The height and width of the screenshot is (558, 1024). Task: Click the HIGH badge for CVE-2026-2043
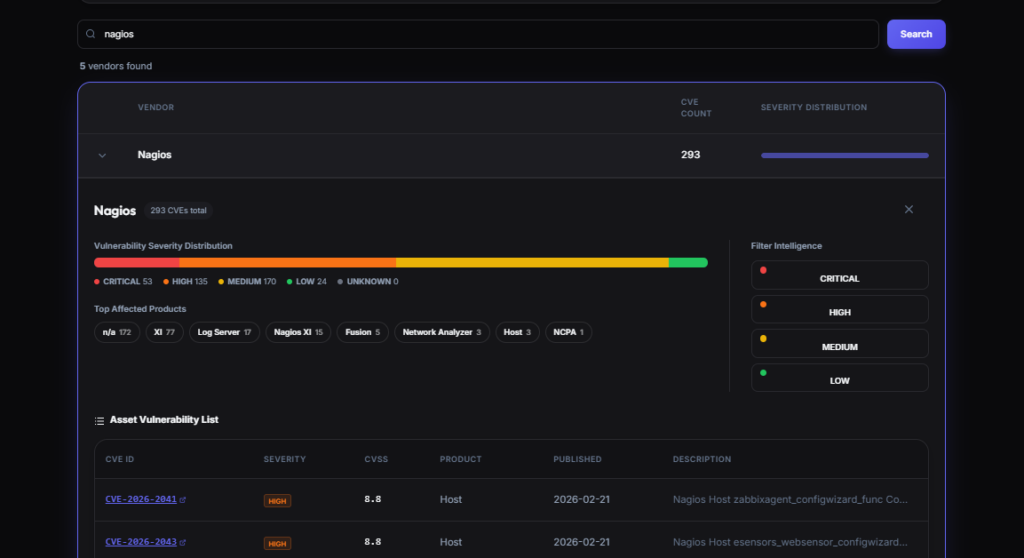[278, 544]
